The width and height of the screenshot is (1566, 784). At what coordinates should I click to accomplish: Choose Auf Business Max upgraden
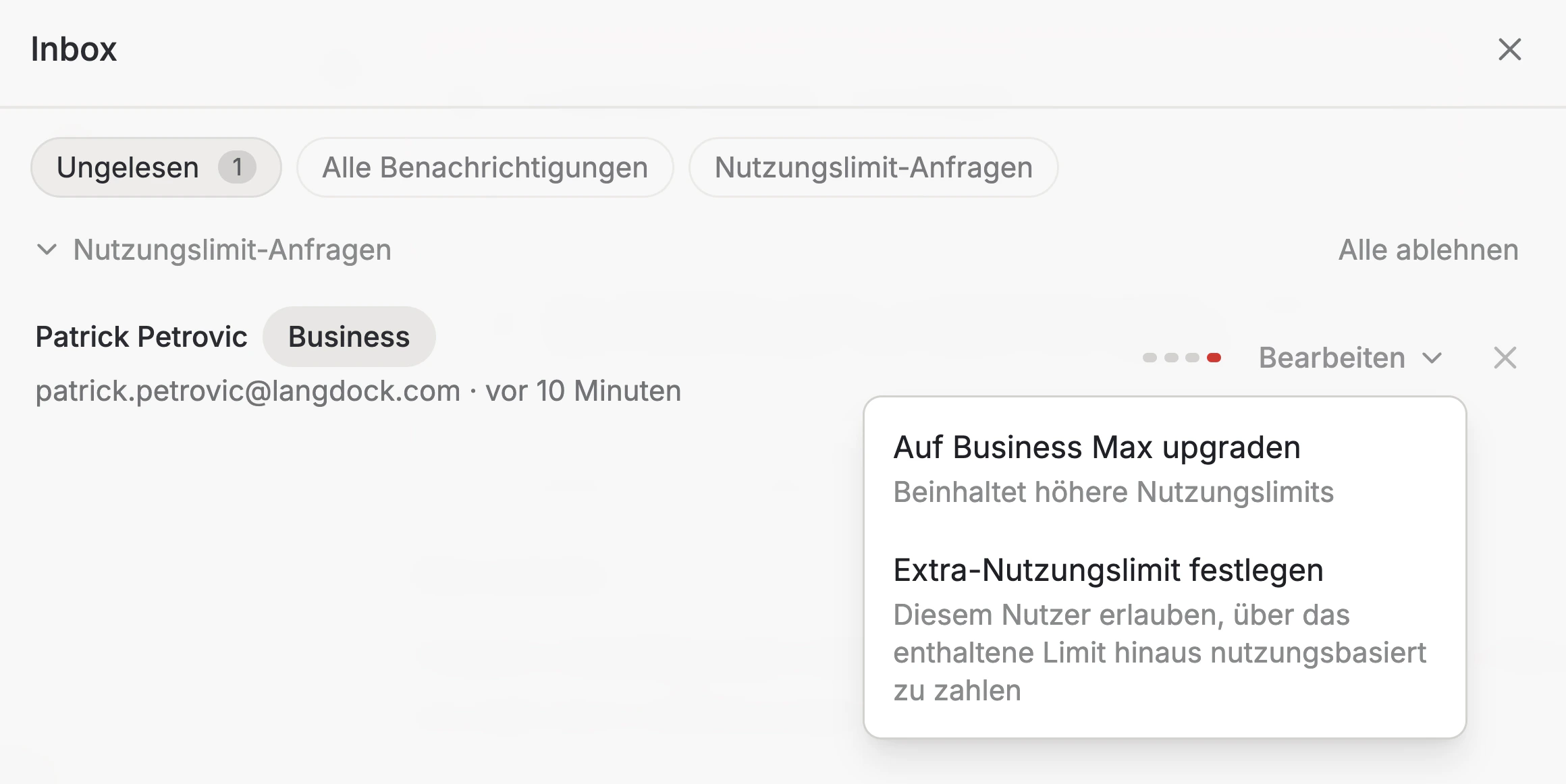1096,447
